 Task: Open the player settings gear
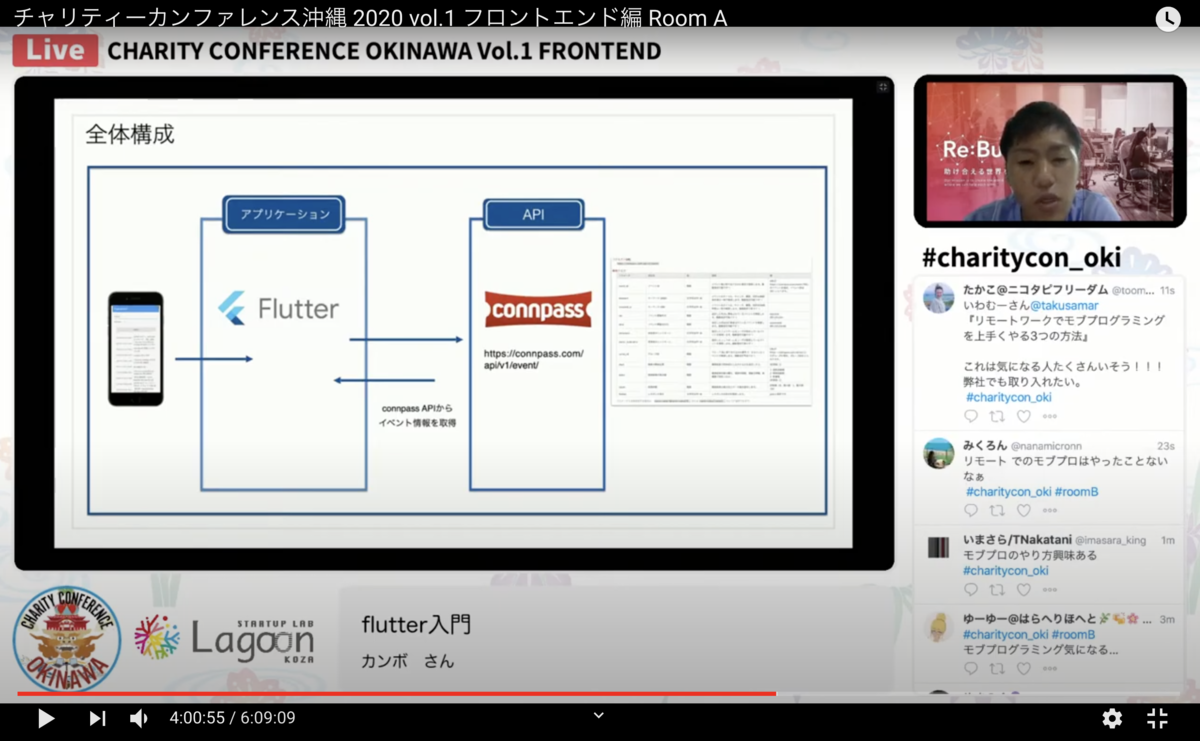click(1112, 718)
